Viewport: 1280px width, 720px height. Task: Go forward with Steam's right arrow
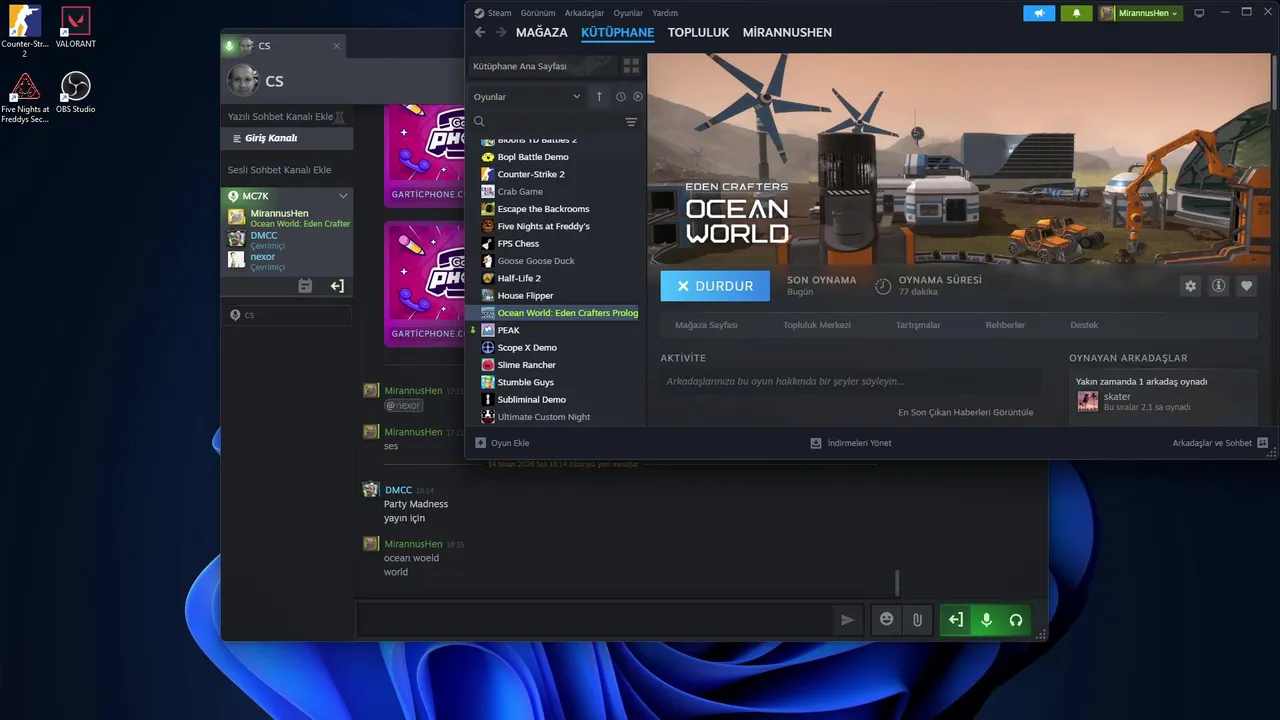pyautogui.click(x=501, y=32)
